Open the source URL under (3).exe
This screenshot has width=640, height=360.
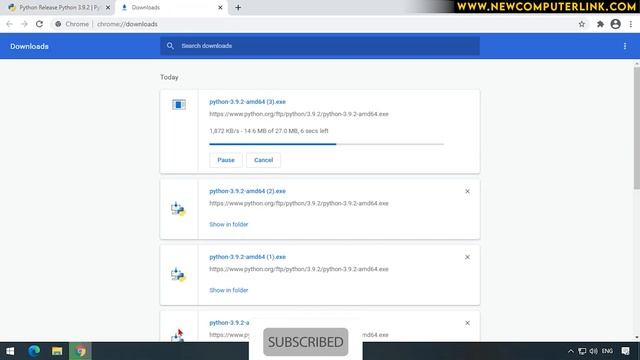(x=299, y=114)
